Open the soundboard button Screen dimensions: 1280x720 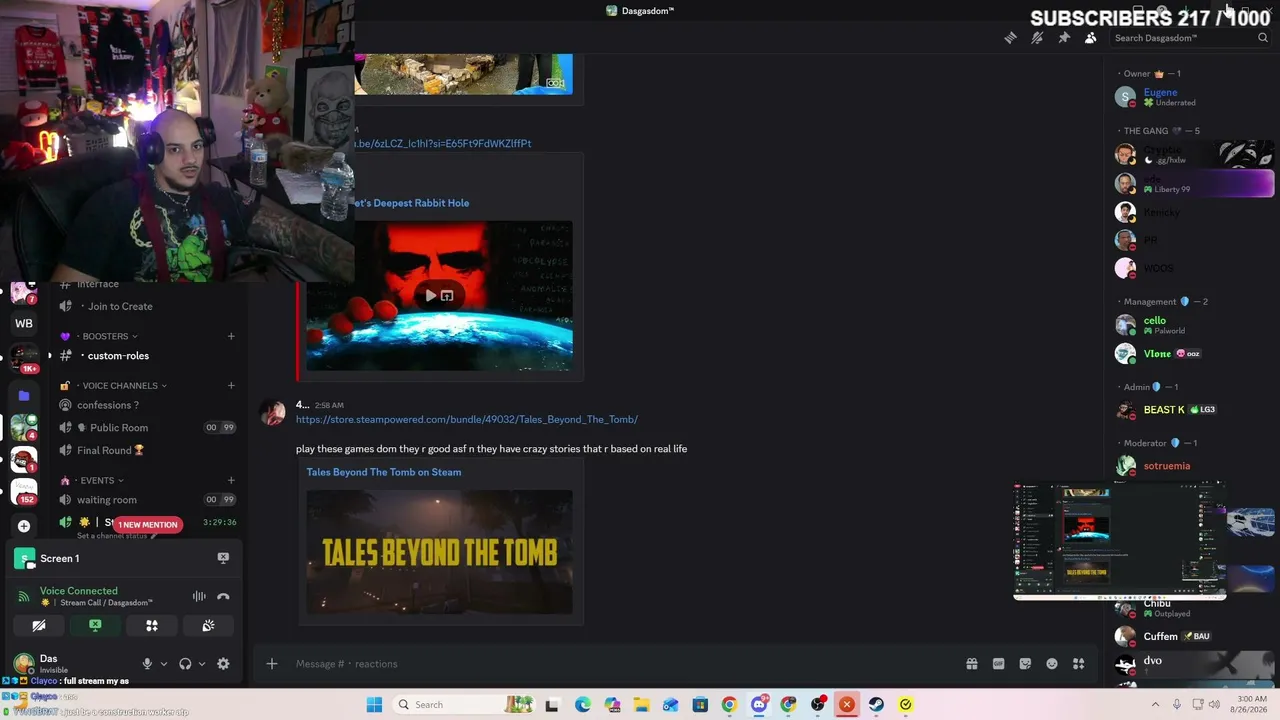[208, 626]
